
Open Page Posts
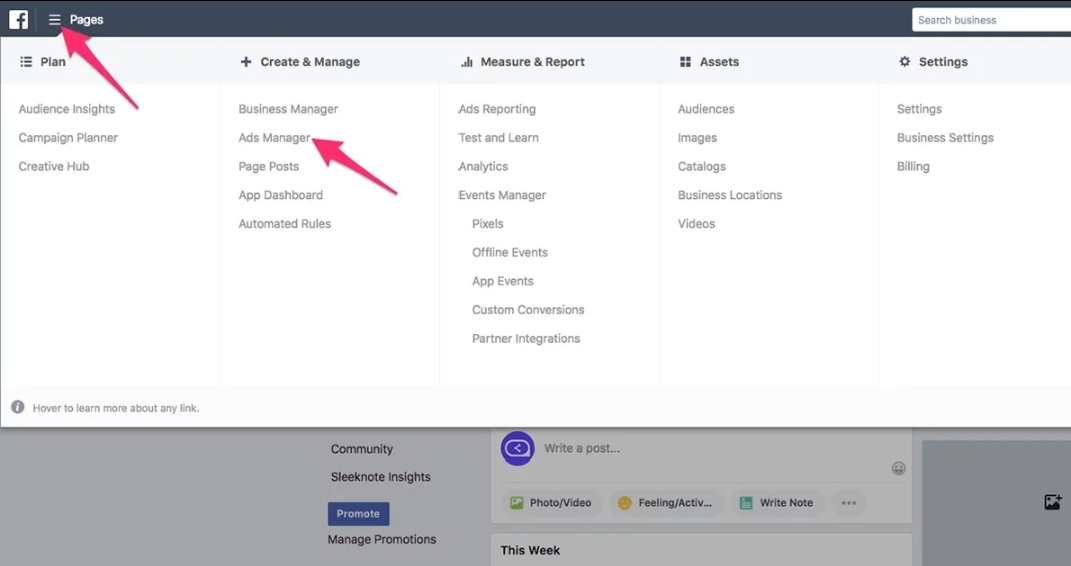[268, 167]
